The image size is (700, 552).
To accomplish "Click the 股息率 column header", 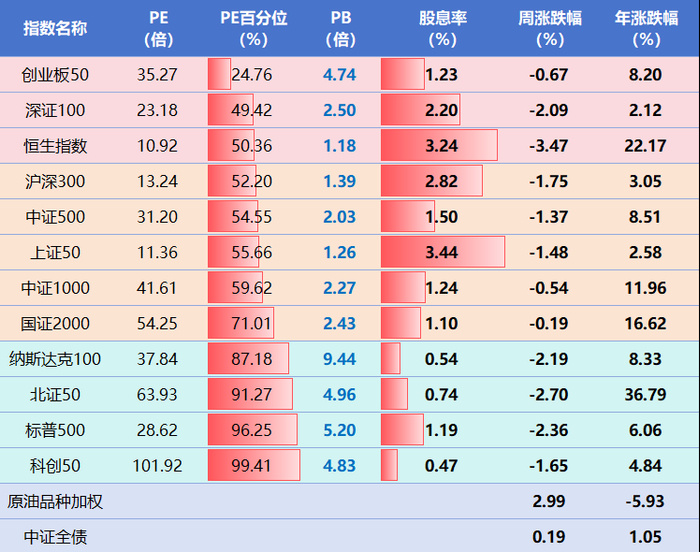I will click(x=442, y=28).
